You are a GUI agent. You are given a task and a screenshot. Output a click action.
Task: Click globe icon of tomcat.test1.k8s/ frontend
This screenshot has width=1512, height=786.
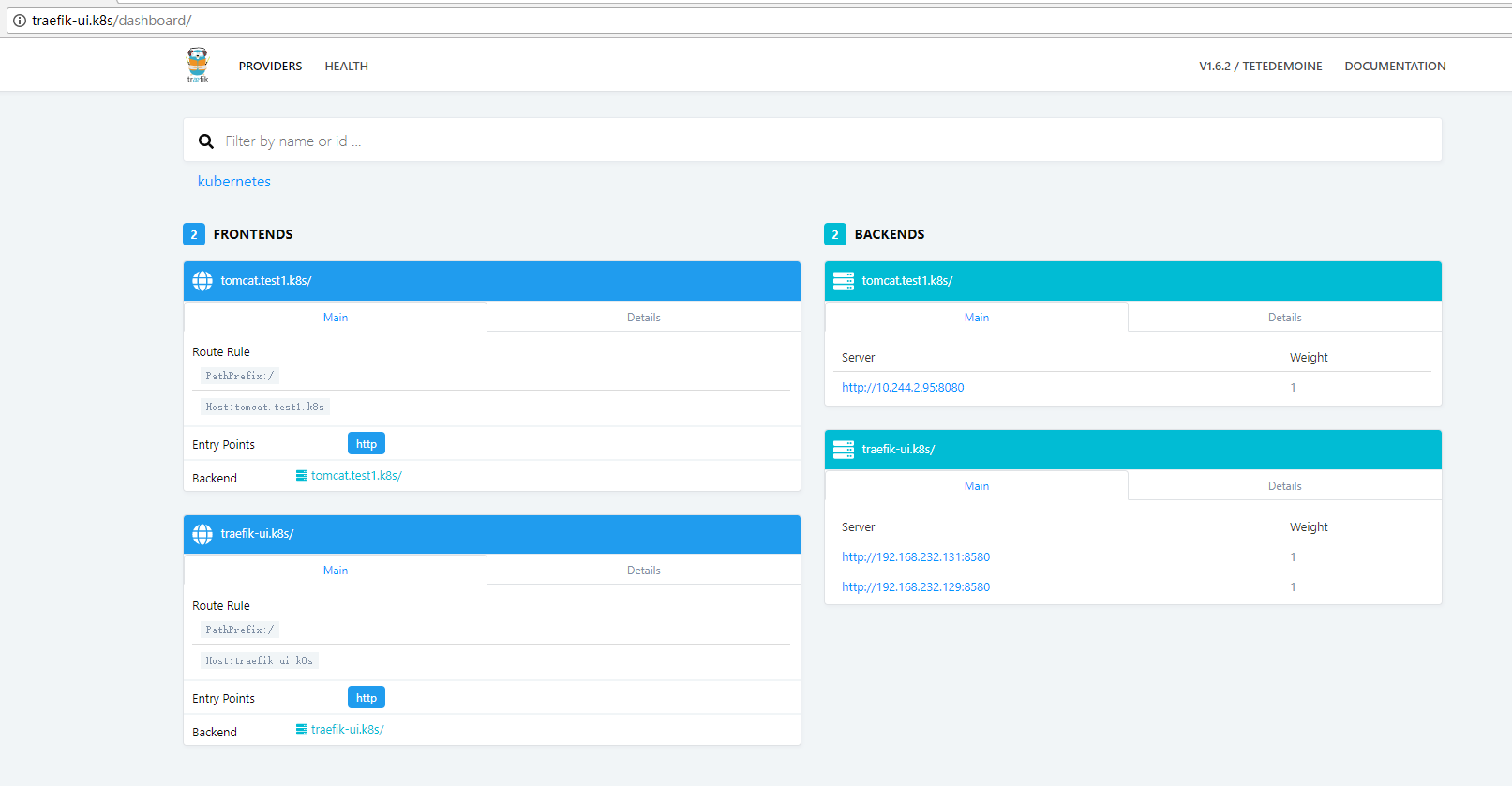tap(202, 281)
